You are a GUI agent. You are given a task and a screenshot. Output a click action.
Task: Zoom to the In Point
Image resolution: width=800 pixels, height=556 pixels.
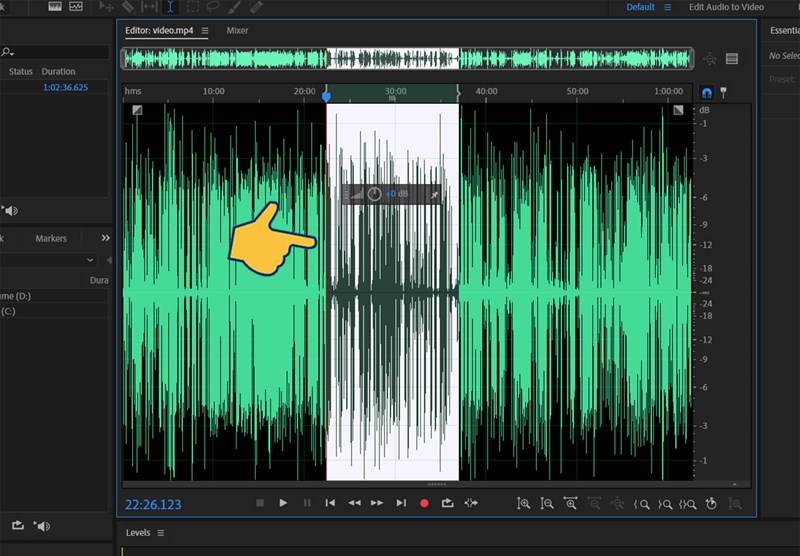pyautogui.click(x=642, y=504)
